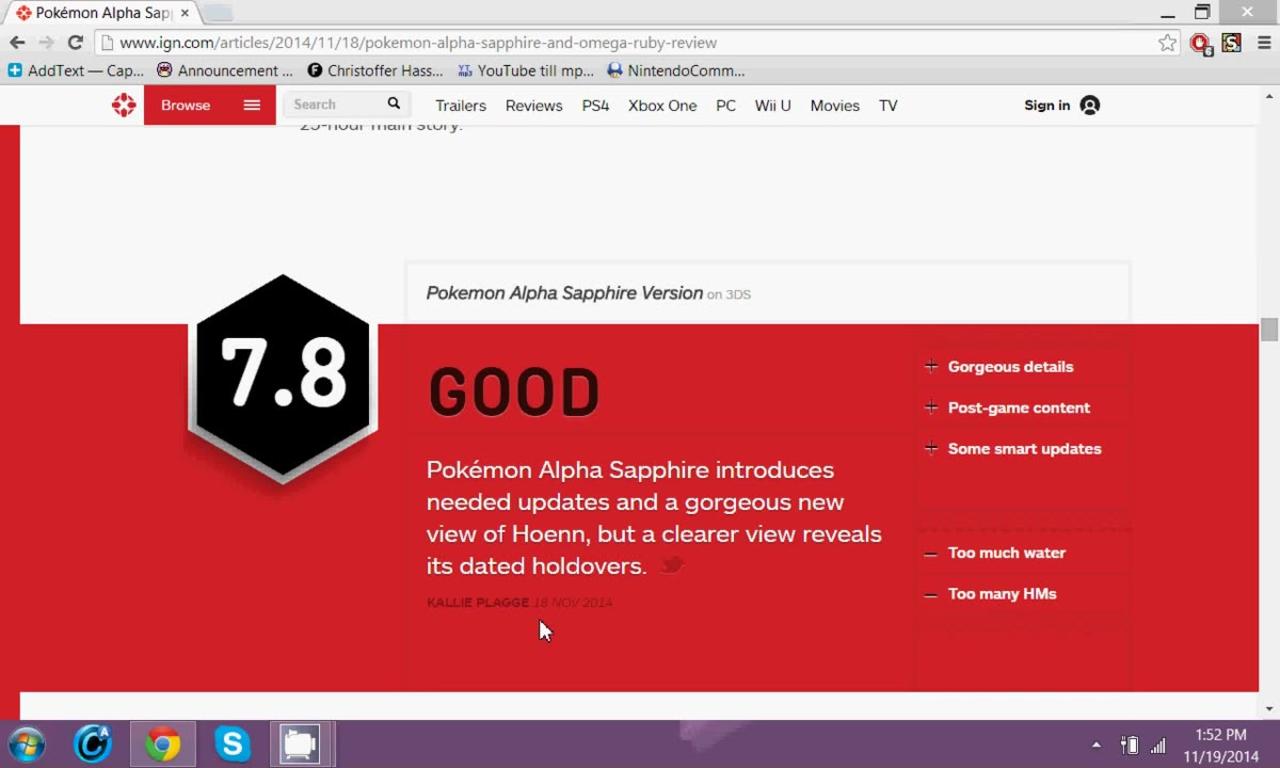Click the browser extension icon beside the star
This screenshot has width=1280, height=768.
pos(1199,43)
